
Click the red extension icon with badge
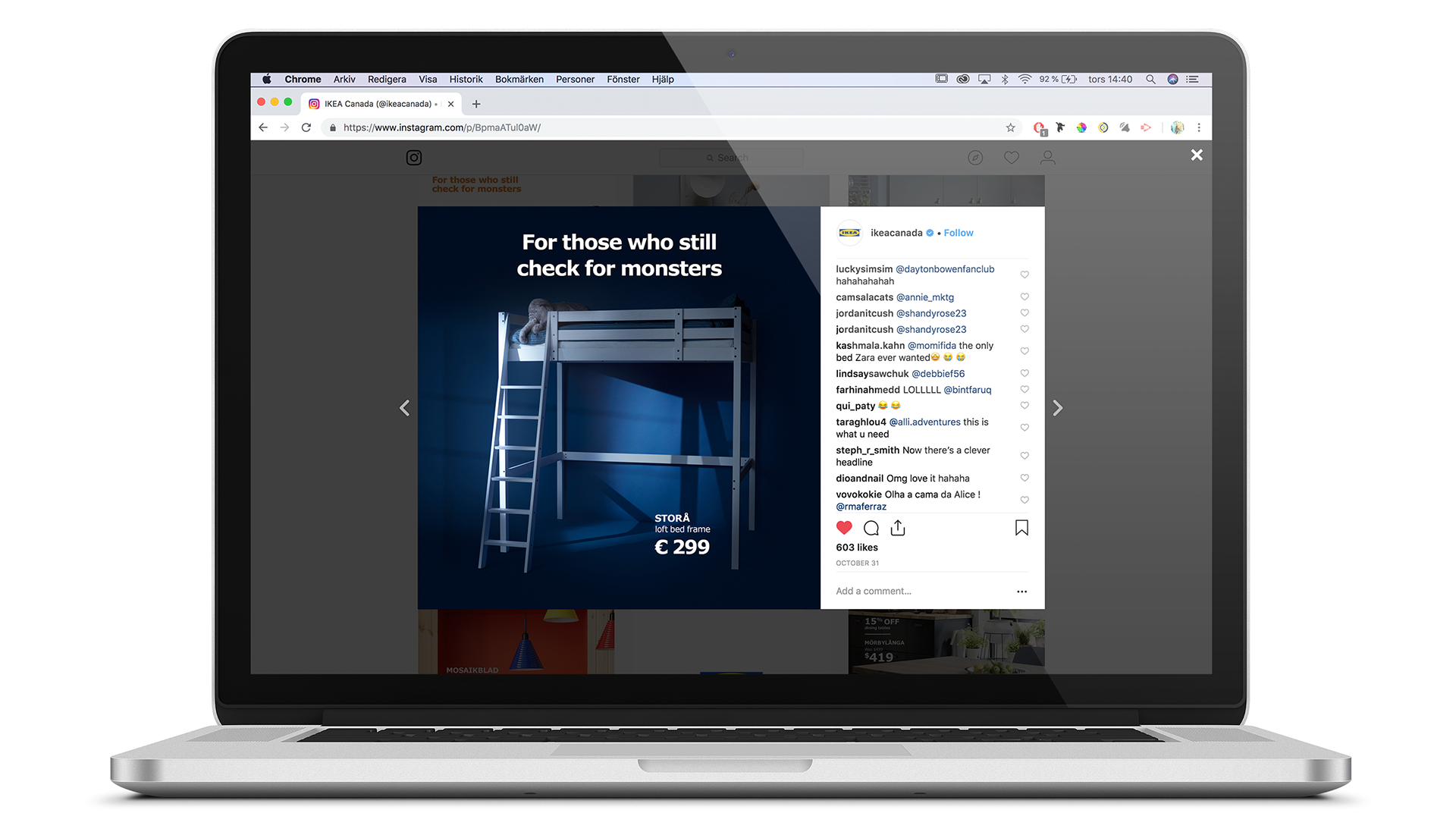click(1040, 128)
